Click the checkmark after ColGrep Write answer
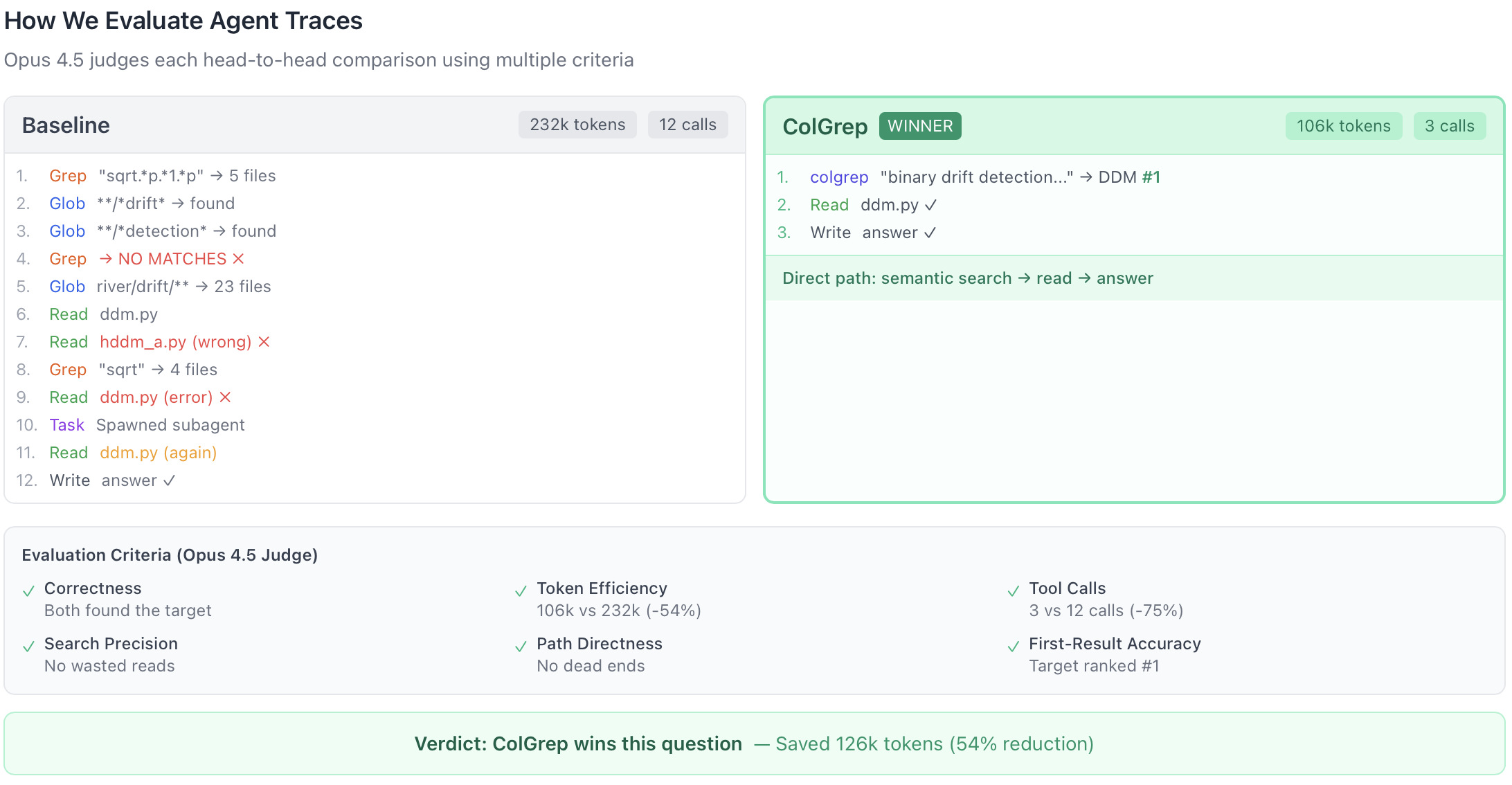 click(930, 233)
